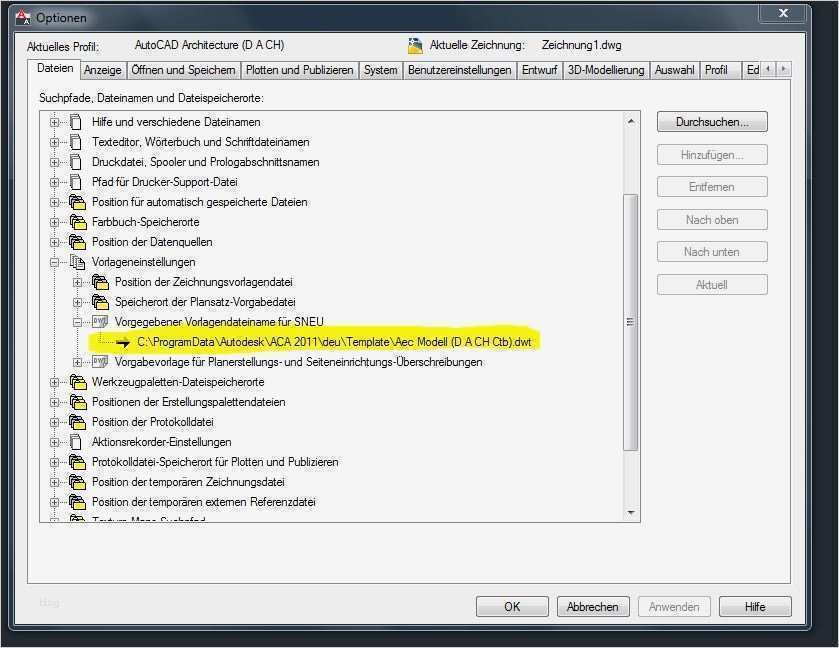Select the Aec Modell (D A CH Ctb).dwt path

pos(334,342)
